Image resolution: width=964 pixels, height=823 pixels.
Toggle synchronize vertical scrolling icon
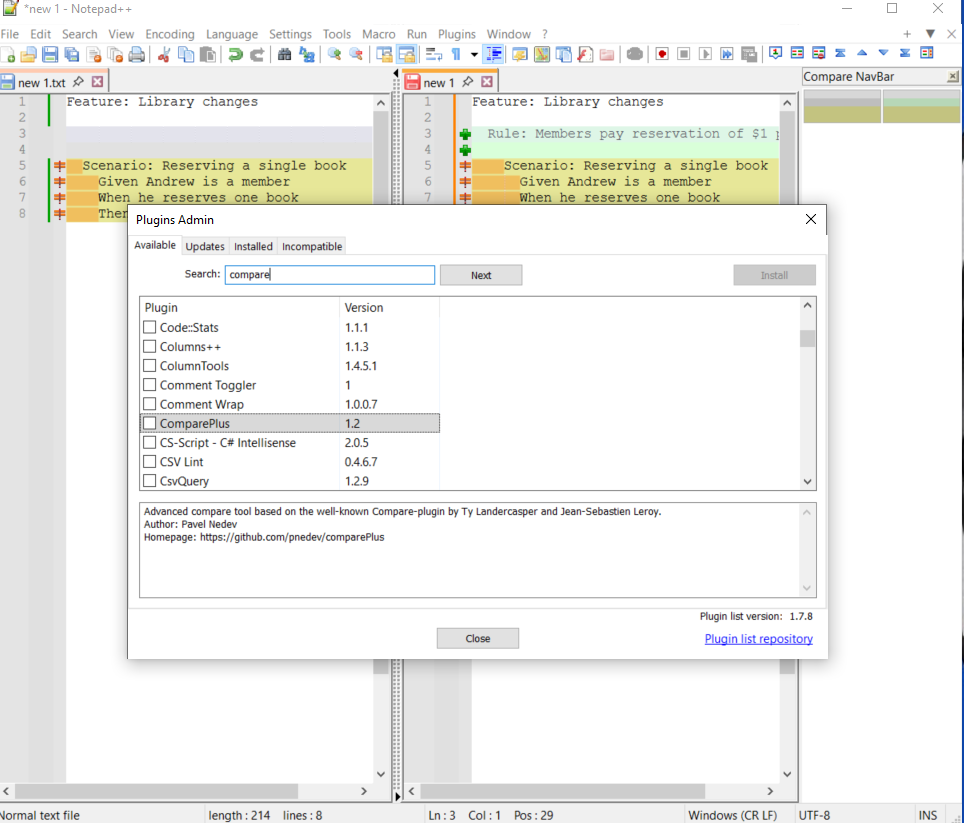pyautogui.click(x=384, y=54)
